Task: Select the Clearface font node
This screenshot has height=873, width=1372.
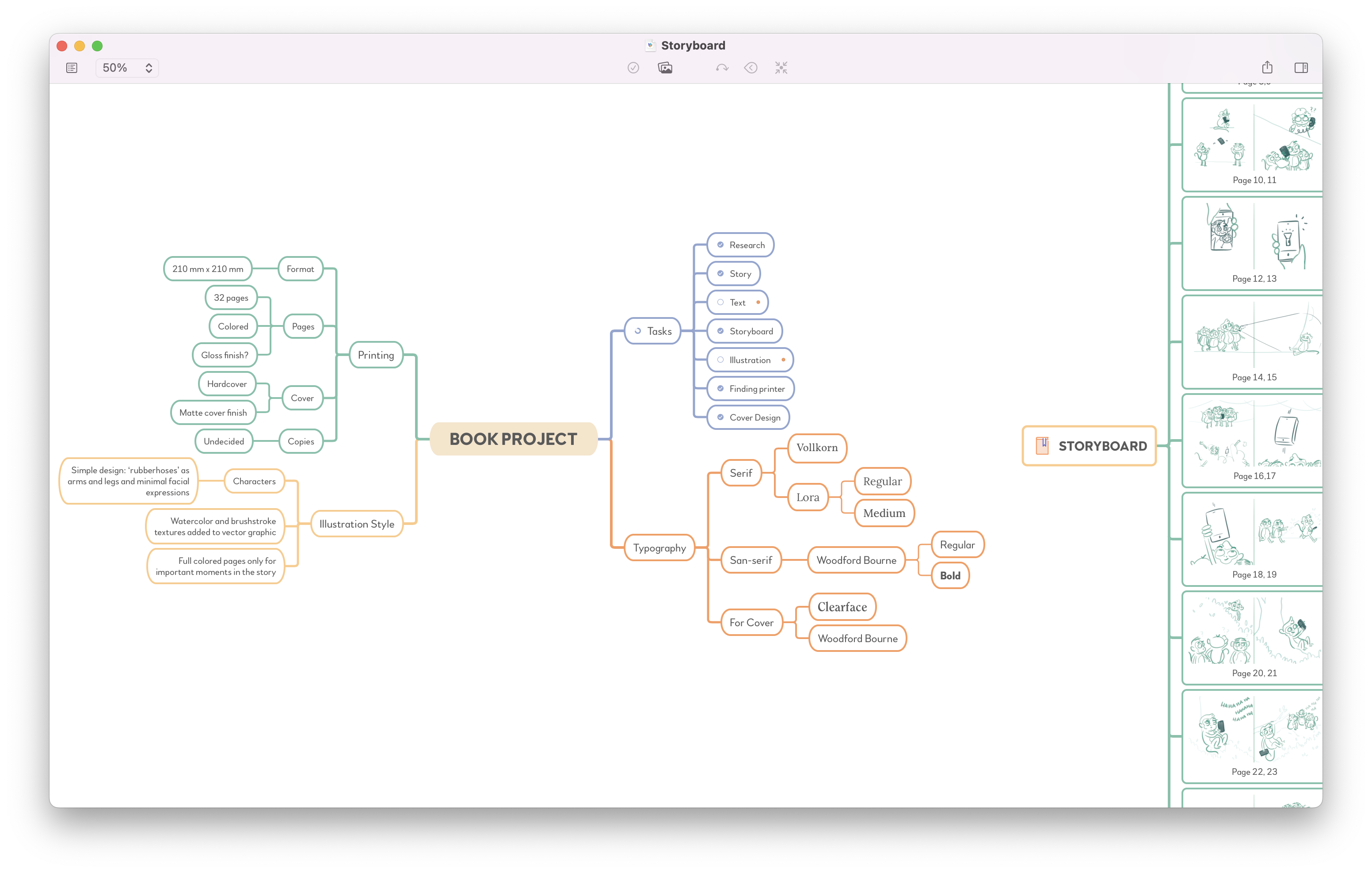Action: coord(842,607)
